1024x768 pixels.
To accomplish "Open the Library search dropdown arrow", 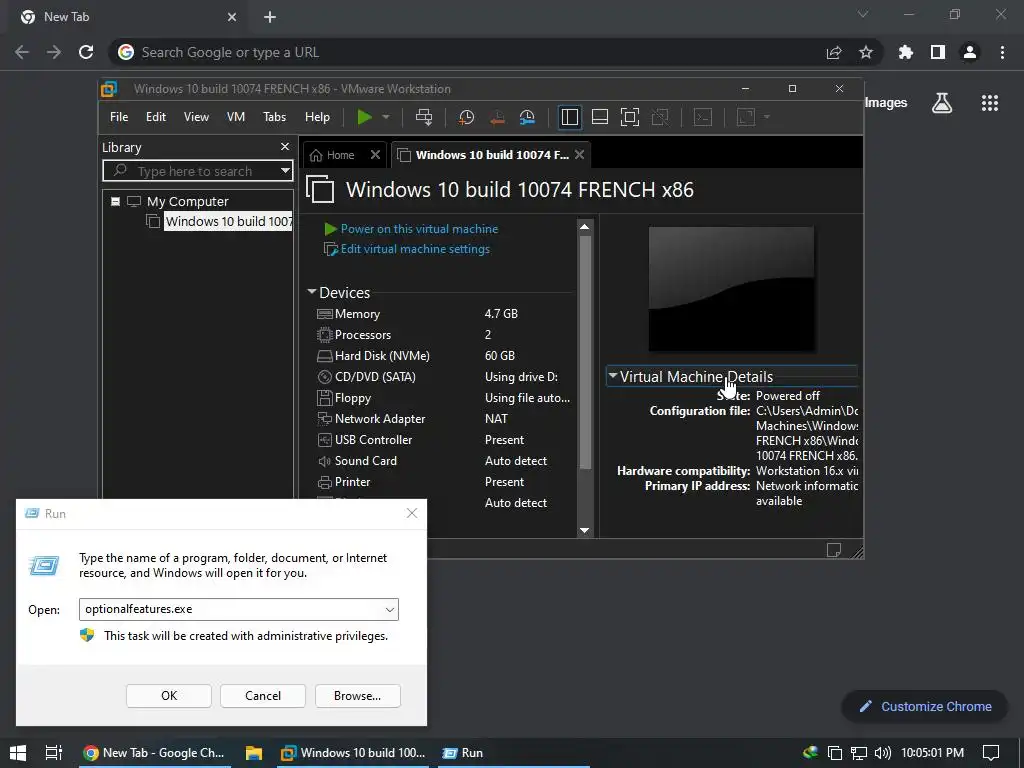I will (x=285, y=171).
